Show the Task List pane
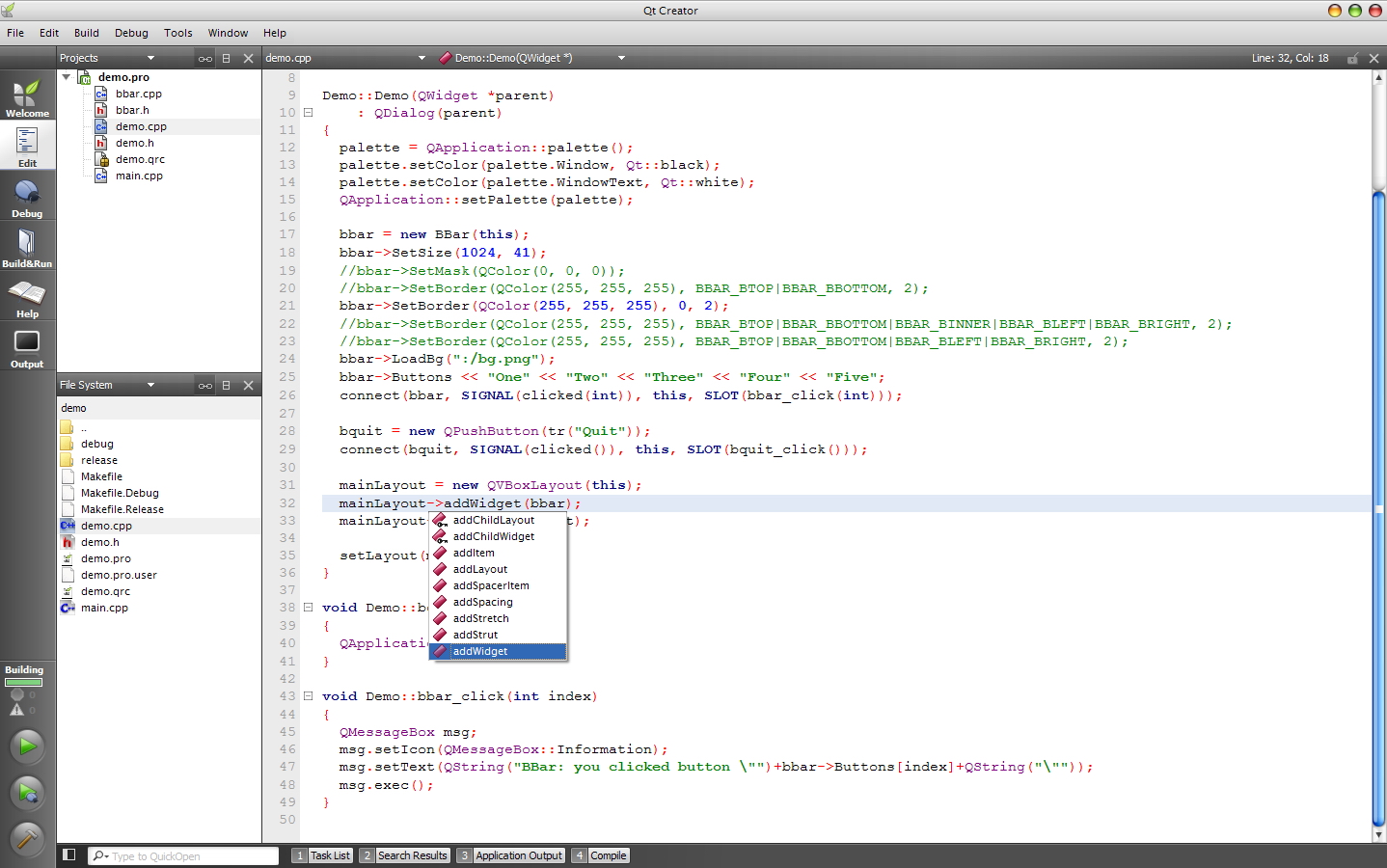Viewport: 1387px width, 868px height. [x=321, y=855]
